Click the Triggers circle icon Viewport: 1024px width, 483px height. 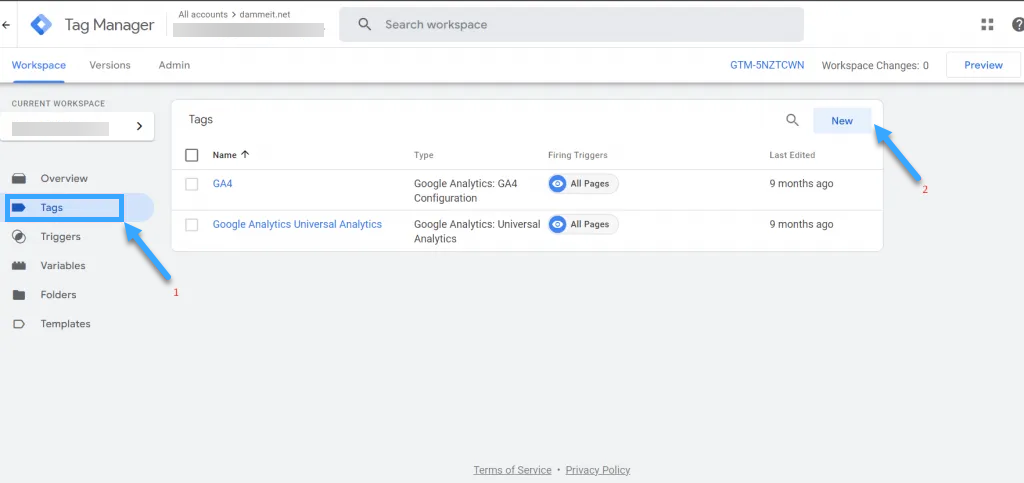click(19, 236)
